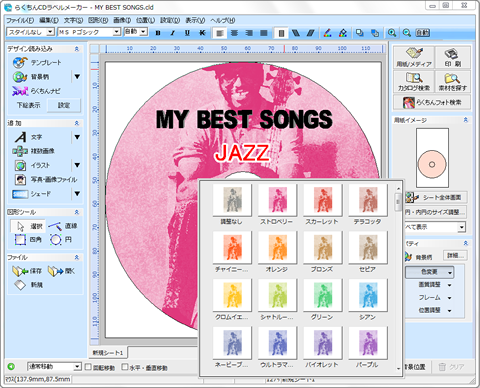Open the ファイル(F) menu
480x388 pixels.
20,20
